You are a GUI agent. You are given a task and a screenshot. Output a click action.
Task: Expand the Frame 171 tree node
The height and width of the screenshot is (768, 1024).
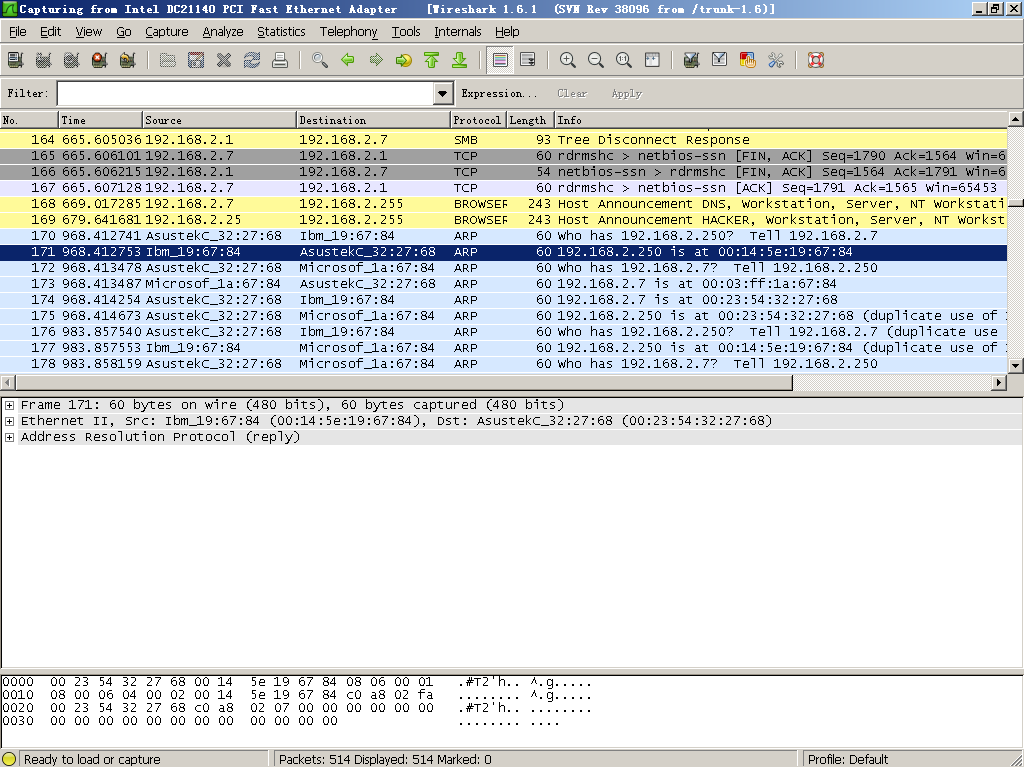[x=9, y=406]
